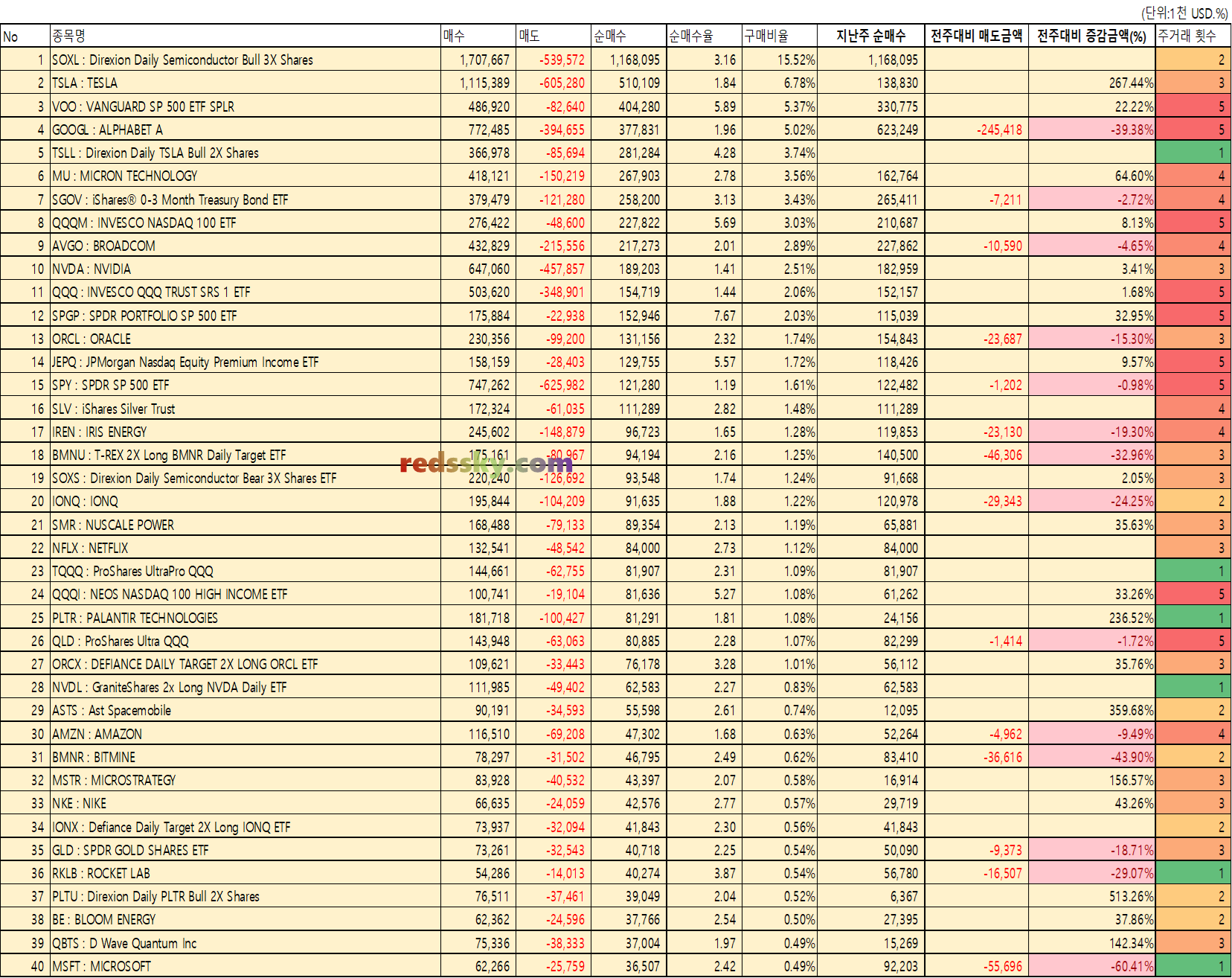Click SOXL purchase ratio 15.52%

click(x=796, y=60)
